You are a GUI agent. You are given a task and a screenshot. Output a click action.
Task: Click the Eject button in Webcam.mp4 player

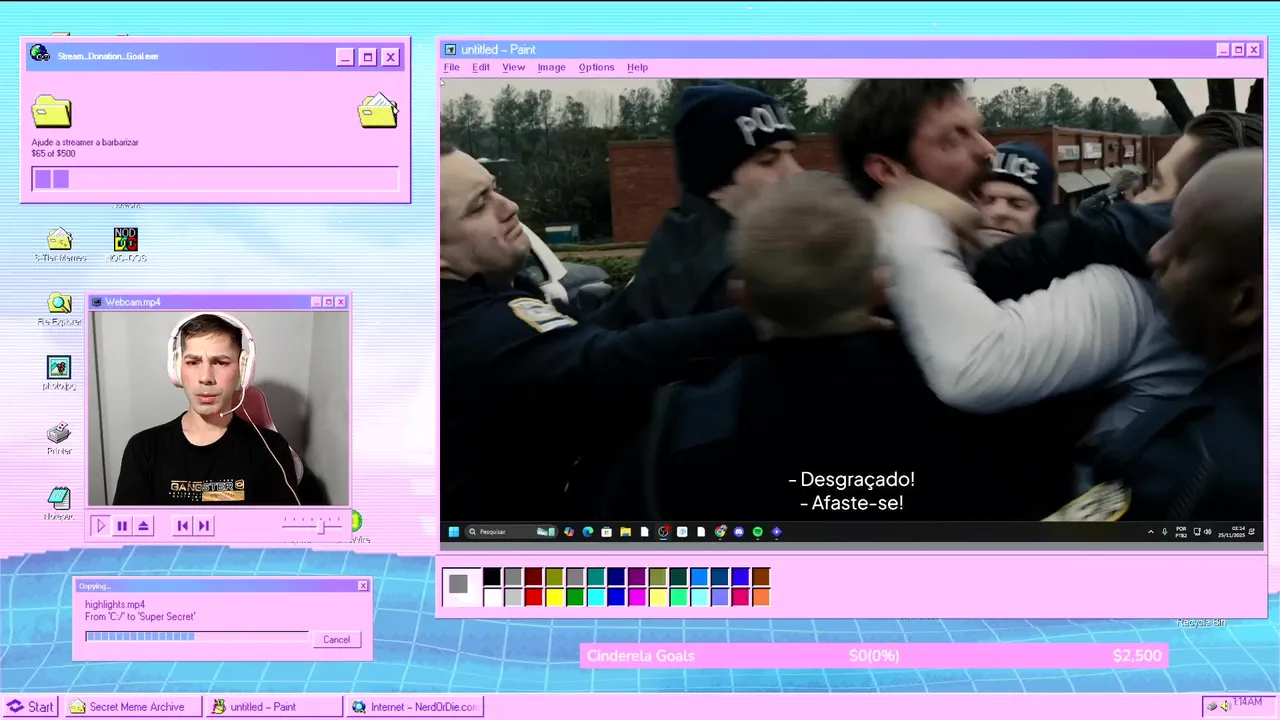click(144, 525)
